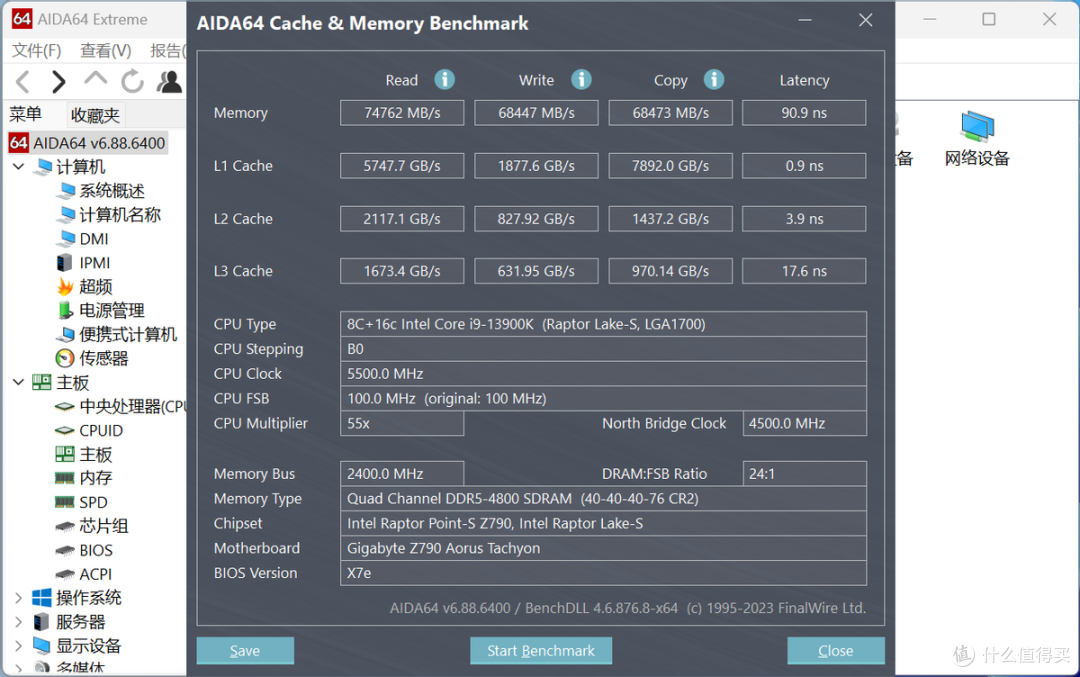Click North Bridge Clock 4500.0 MHz field
Viewport: 1080px width, 677px height.
tap(804, 424)
